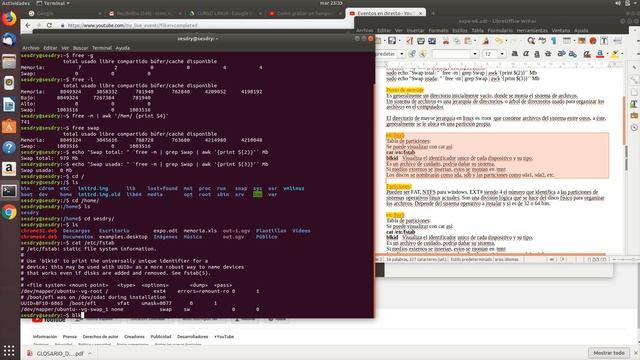Click Mostrar todo downloads button

tap(609, 353)
